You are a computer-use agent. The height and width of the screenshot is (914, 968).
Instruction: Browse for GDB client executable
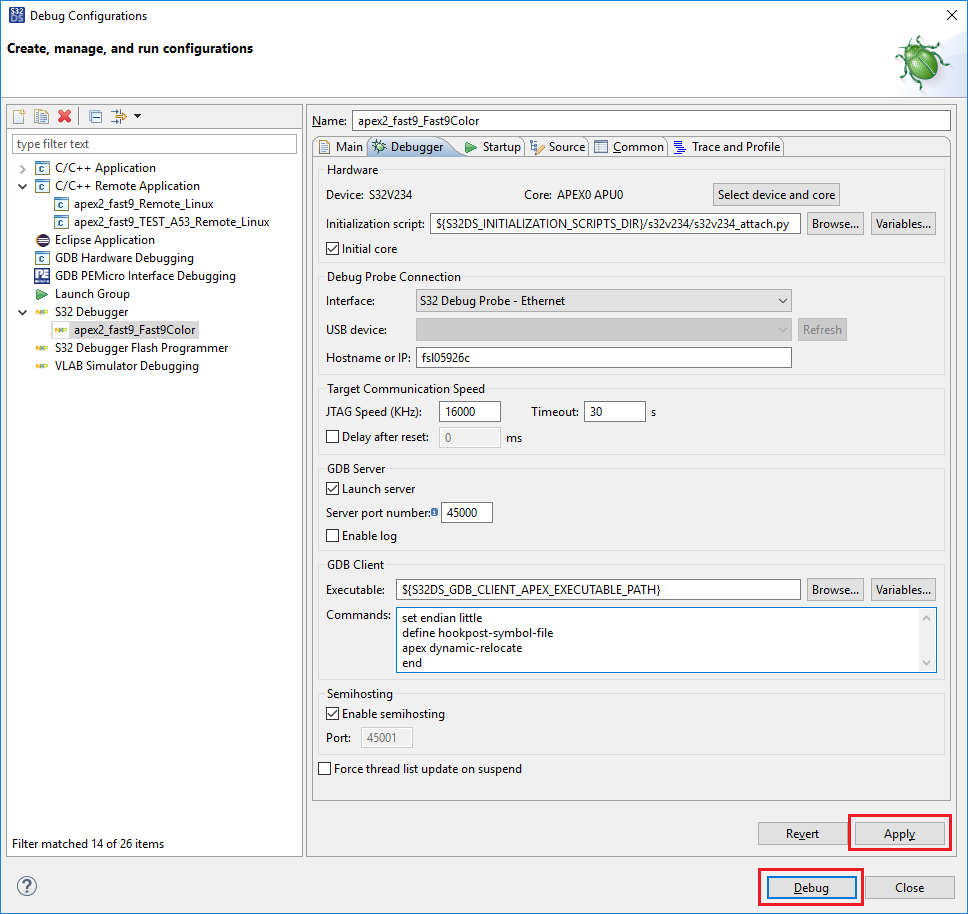[835, 590]
